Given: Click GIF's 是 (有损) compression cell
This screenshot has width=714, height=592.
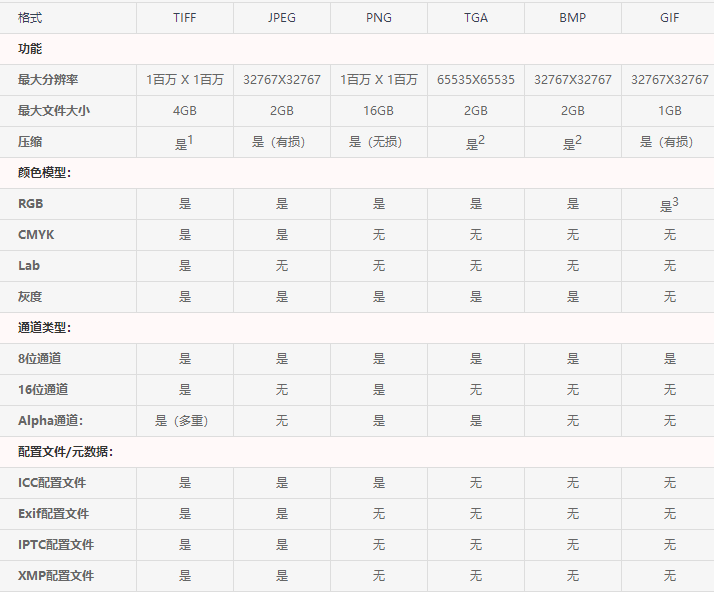Looking at the screenshot, I should pyautogui.click(x=667, y=142).
